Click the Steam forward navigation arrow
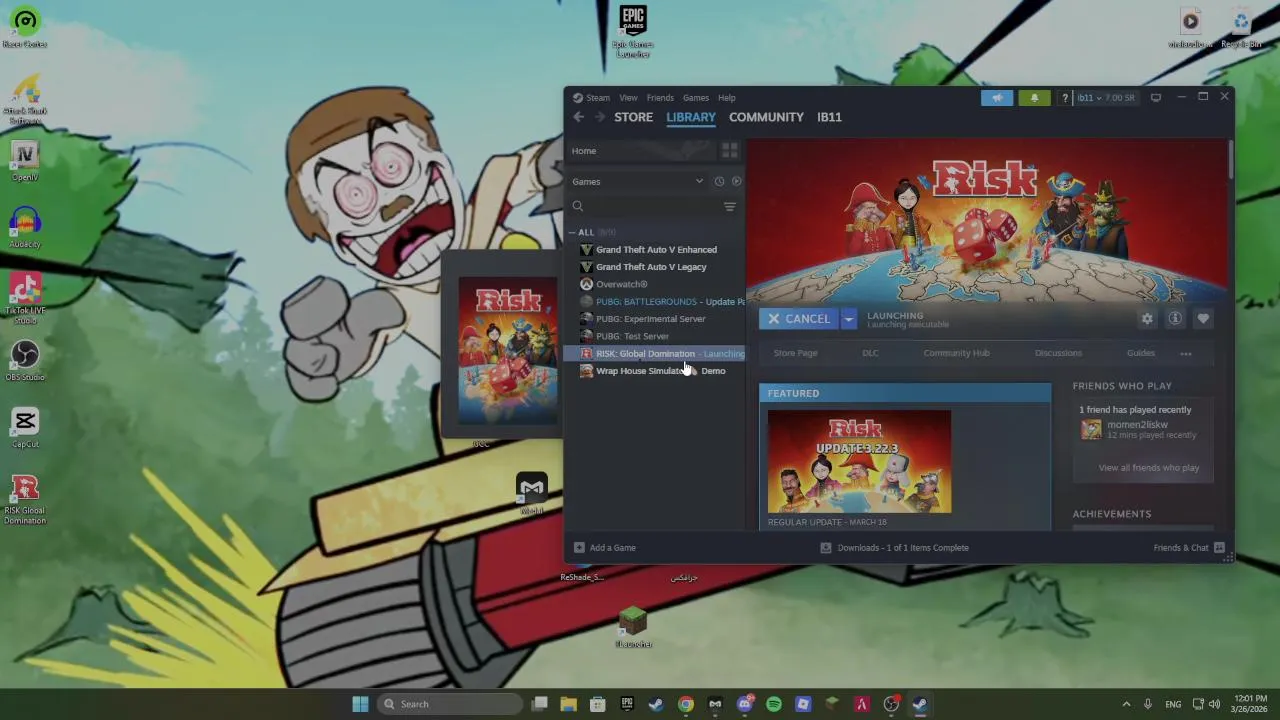This screenshot has height=720, width=1280. [600, 117]
